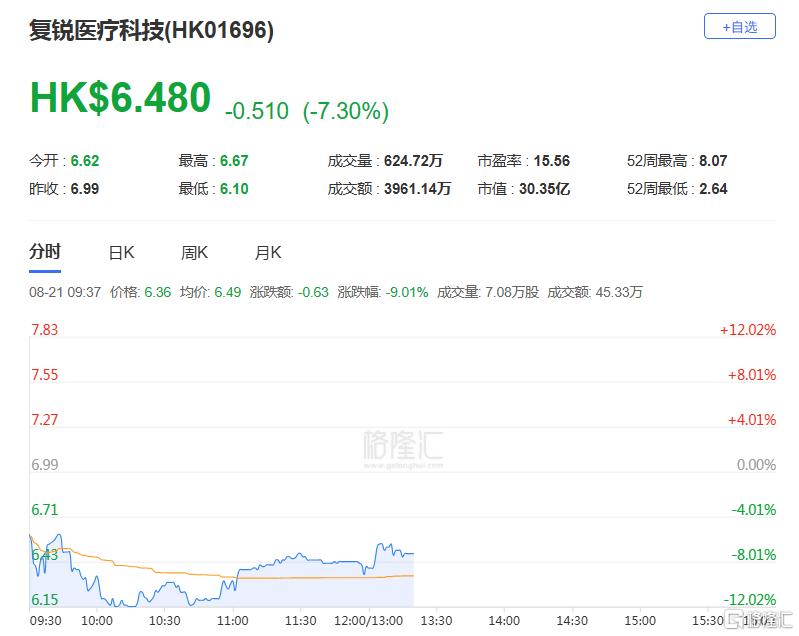
Task: Switch to the 分时 intraday tab
Action: coord(45,252)
